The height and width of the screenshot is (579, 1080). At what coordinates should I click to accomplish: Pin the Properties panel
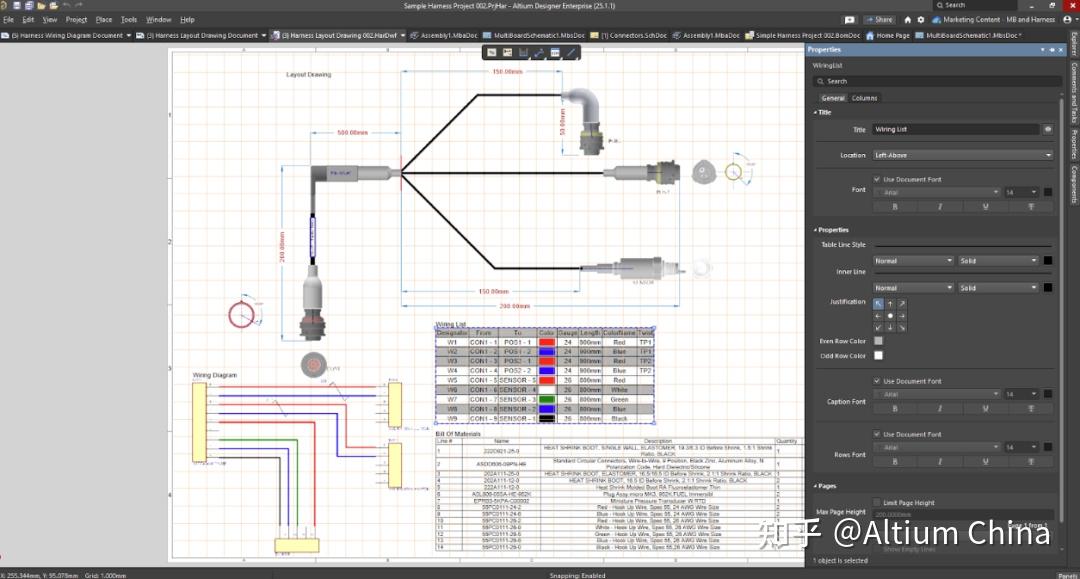(x=1052, y=50)
